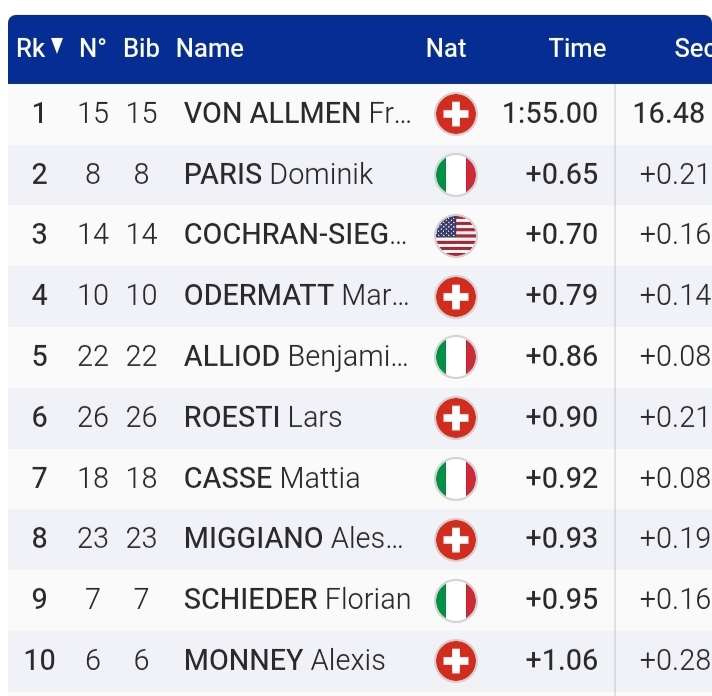Click Italian flag beside ALLIOD Benjamin
This screenshot has height=696, width=712.
(x=456, y=357)
